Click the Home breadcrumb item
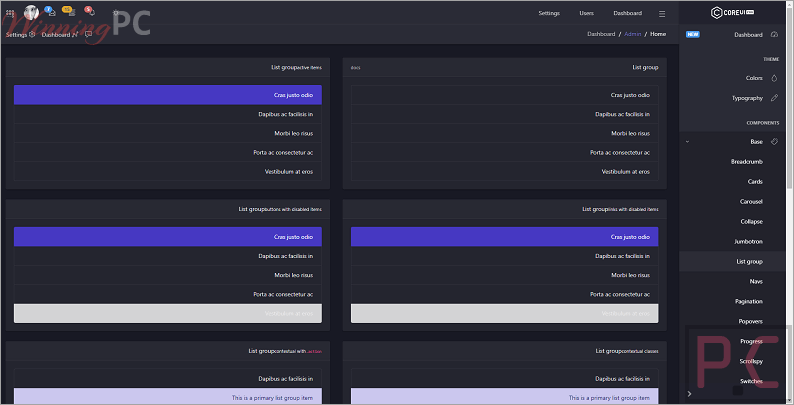Screen dimensions: 794x405 [658, 34]
